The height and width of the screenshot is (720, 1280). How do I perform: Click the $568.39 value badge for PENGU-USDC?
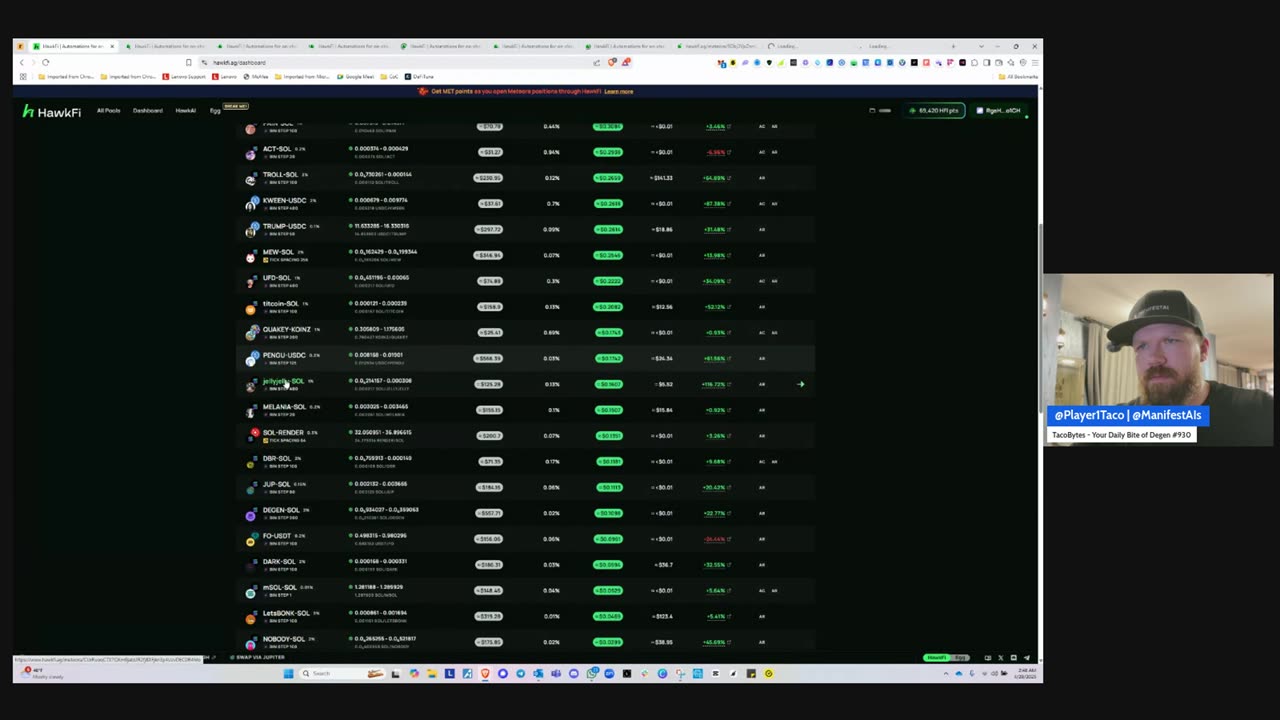point(488,358)
